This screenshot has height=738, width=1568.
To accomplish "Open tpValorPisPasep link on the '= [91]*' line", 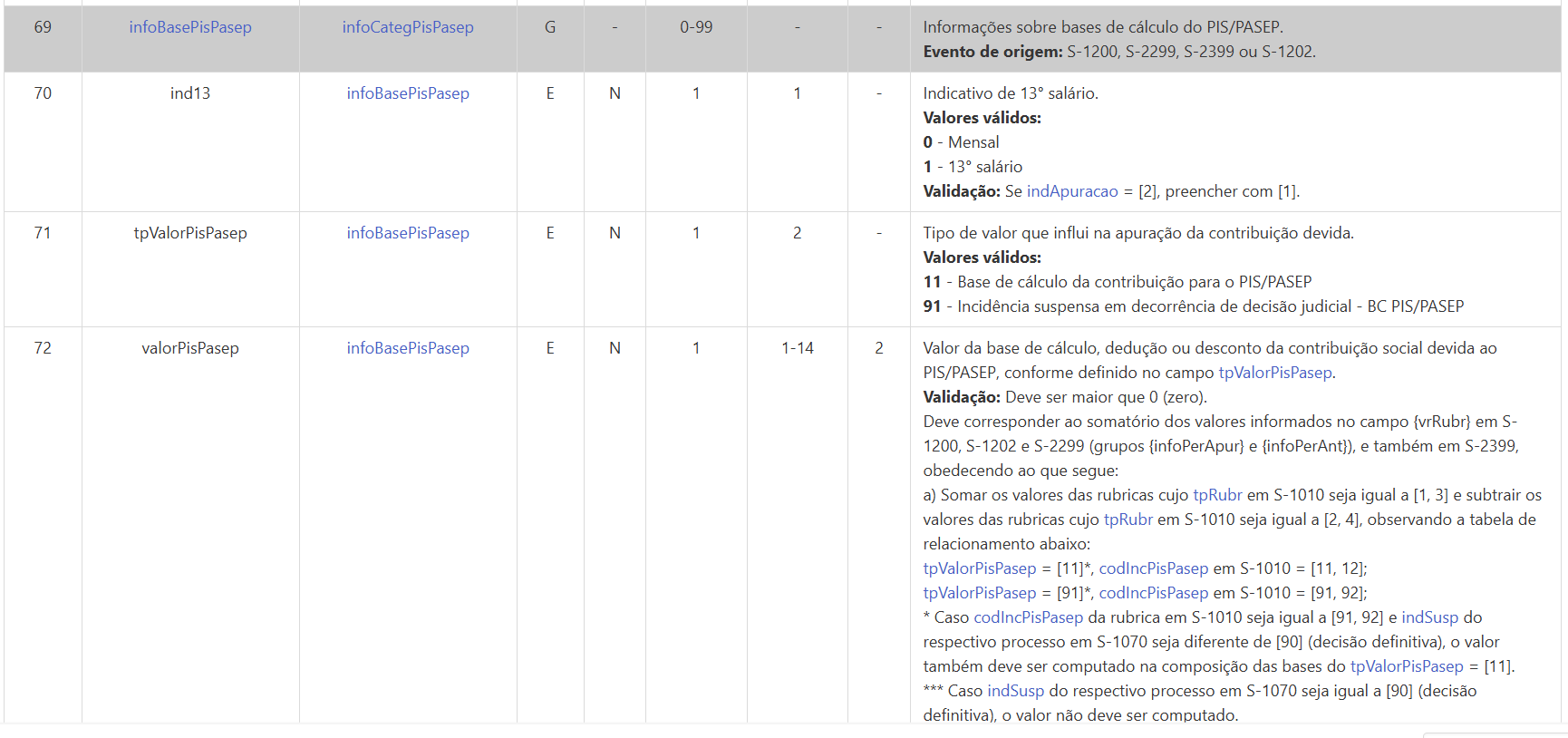I will (980, 593).
